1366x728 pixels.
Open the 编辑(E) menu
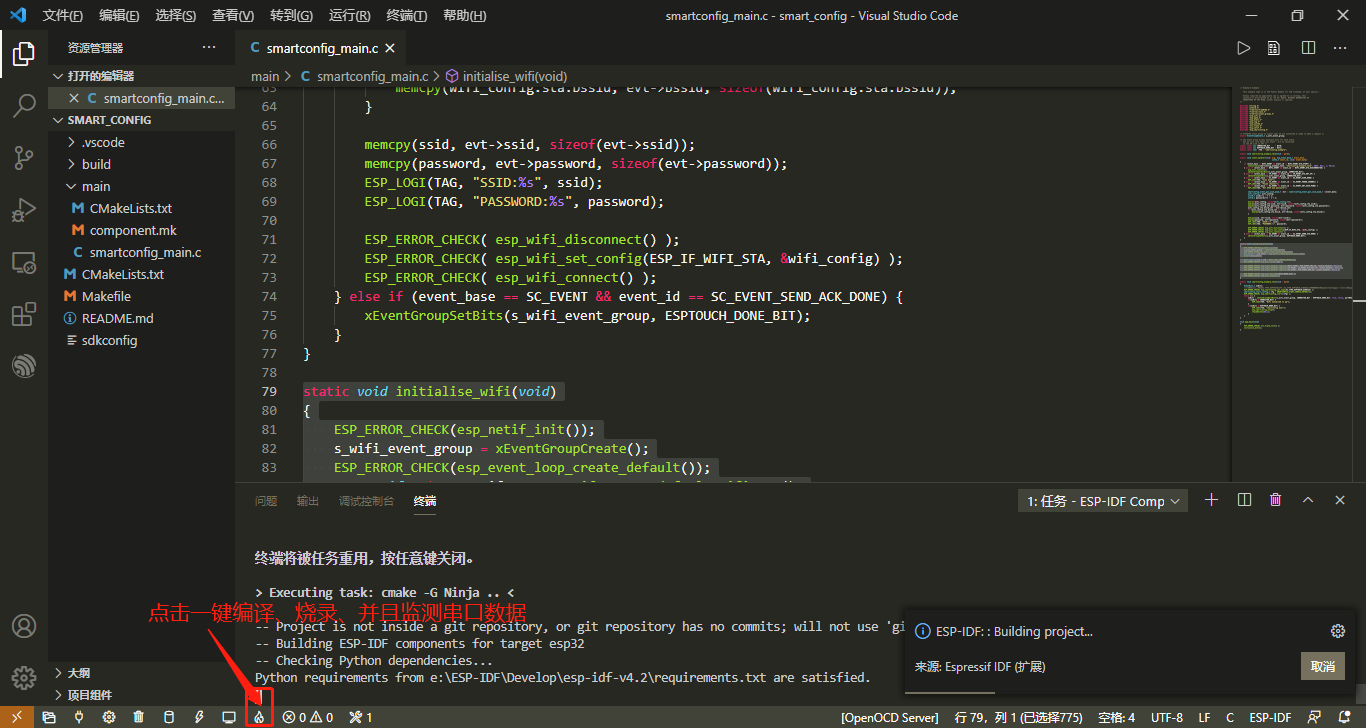point(120,16)
